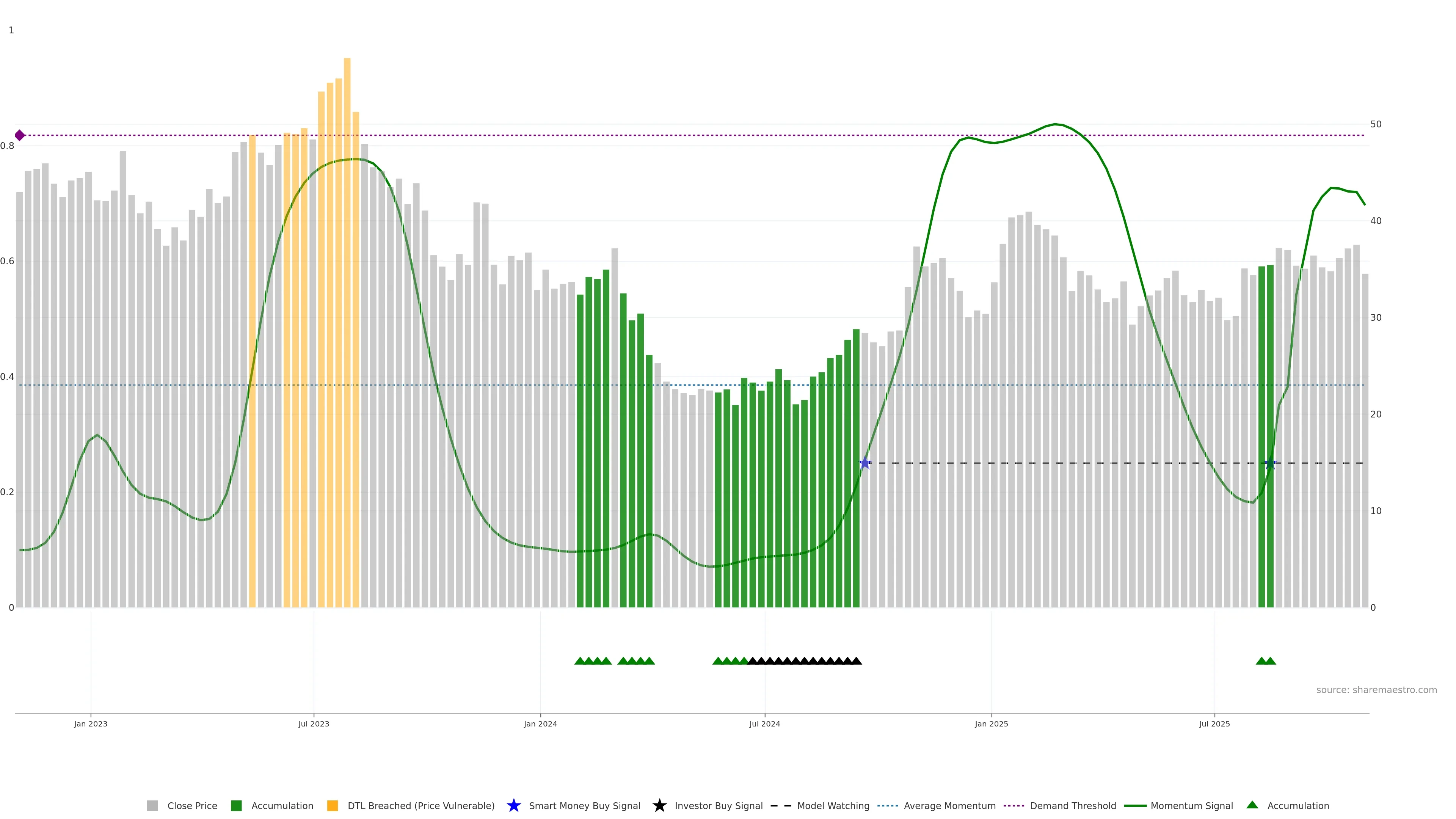Image resolution: width=1456 pixels, height=819 pixels.
Task: Click the green Accumulation triangle legend icon
Action: pyautogui.click(x=1252, y=805)
